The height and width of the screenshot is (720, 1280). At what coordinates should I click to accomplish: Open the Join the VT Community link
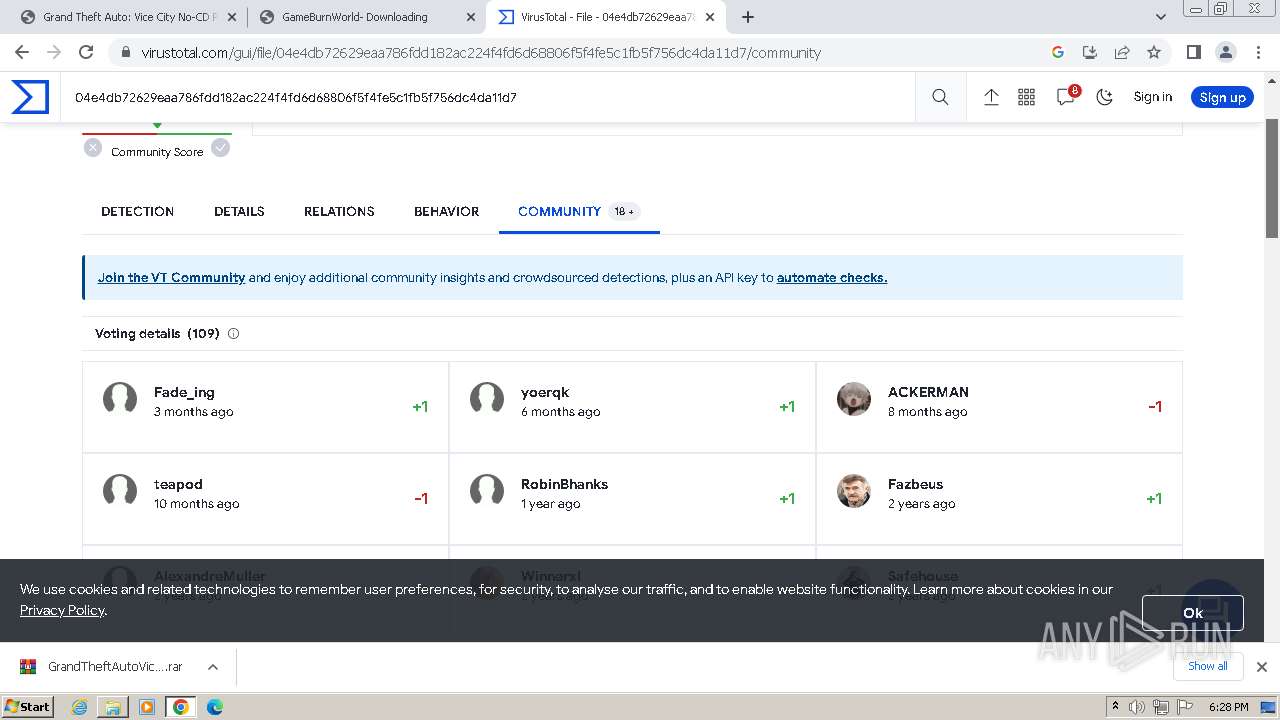coord(171,278)
